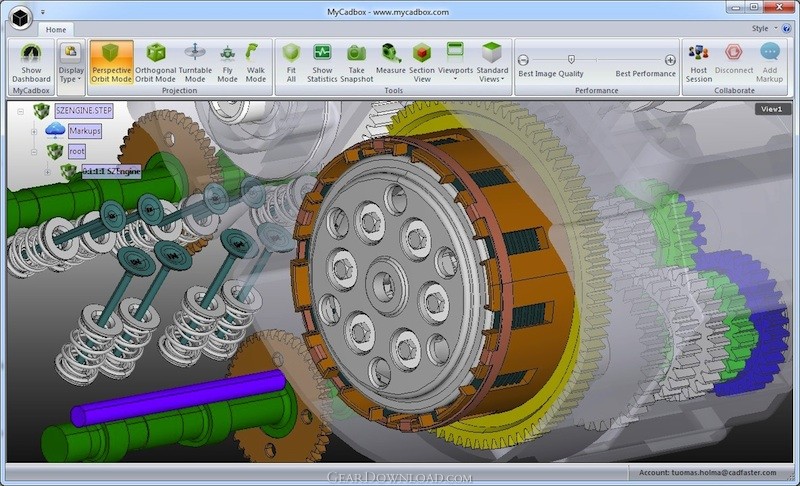Click plus icon for Best Performance

670,60
